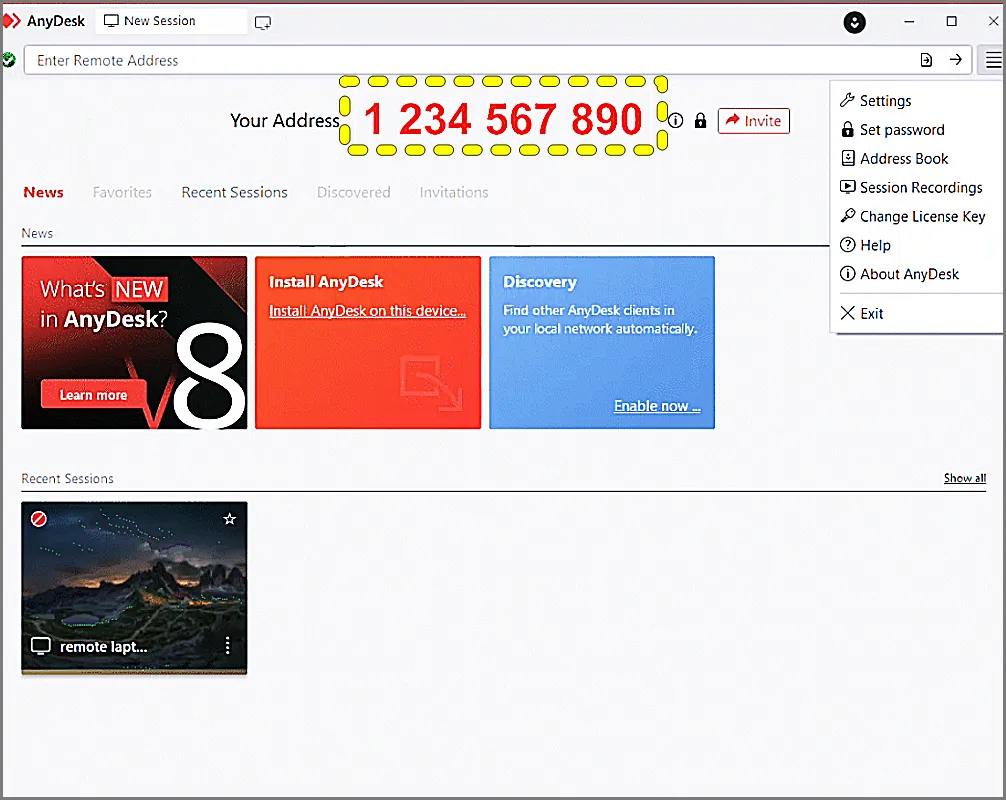The image size is (1006, 800).
Task: Click the profile download round icon
Action: 854,22
